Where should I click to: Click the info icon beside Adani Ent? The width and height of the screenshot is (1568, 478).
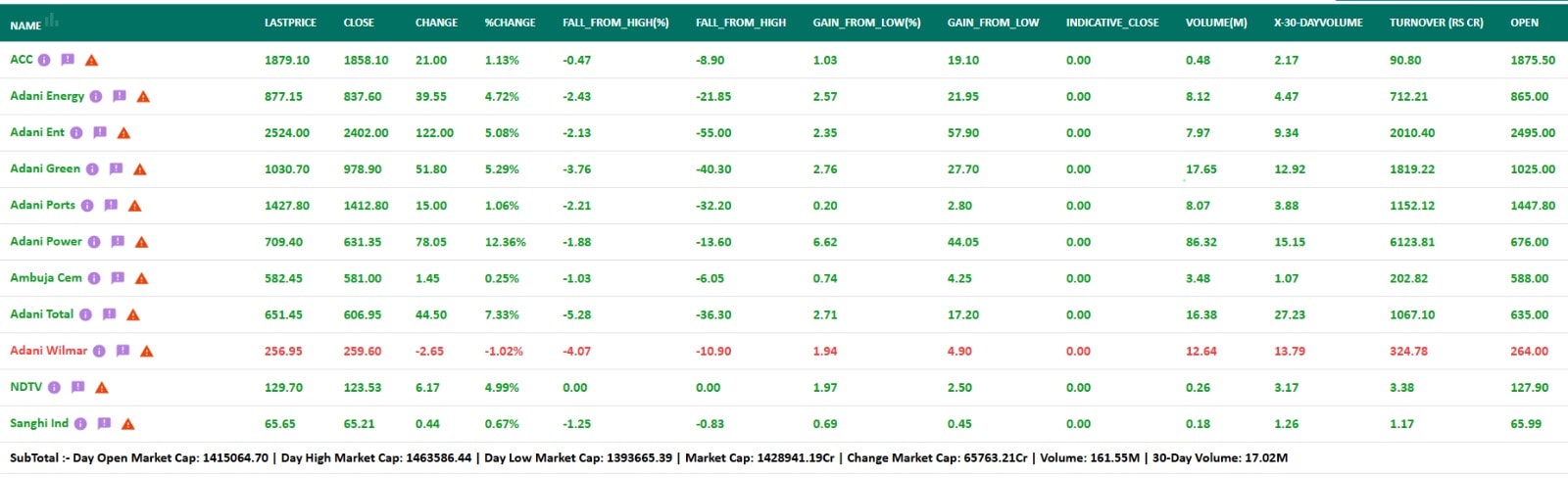[76, 132]
